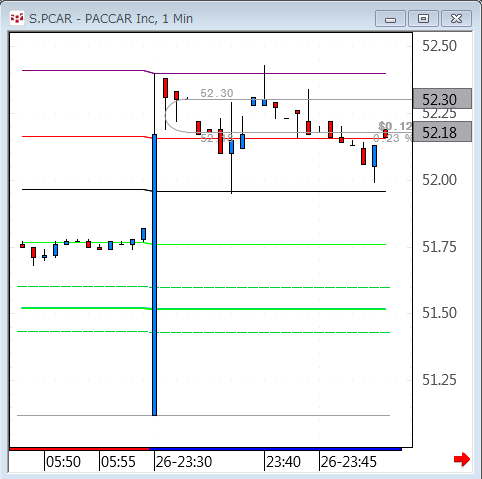The height and width of the screenshot is (479, 482).
Task: Click the 52.18 price marker on the axis
Action: tap(442, 132)
